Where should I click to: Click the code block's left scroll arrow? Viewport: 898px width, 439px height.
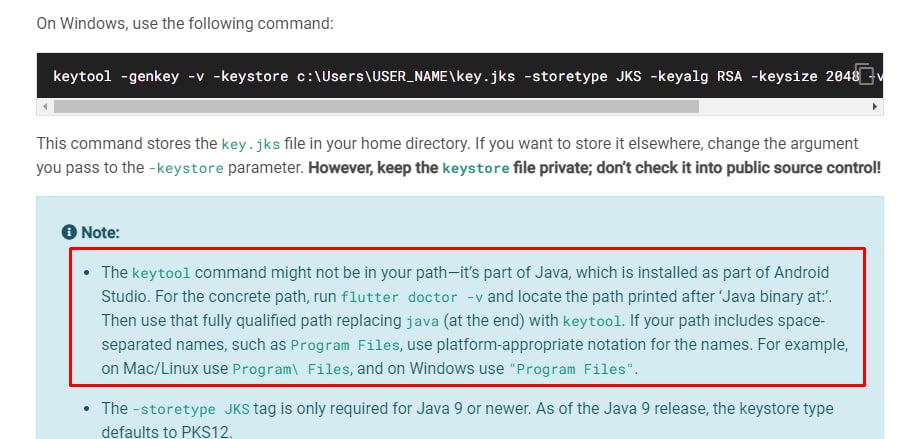coord(45,106)
